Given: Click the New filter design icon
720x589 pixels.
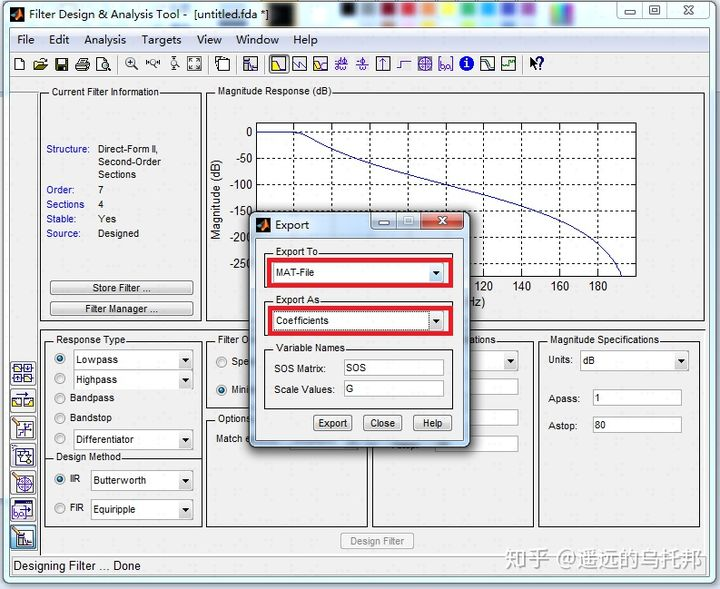Looking at the screenshot, I should click(x=19, y=64).
